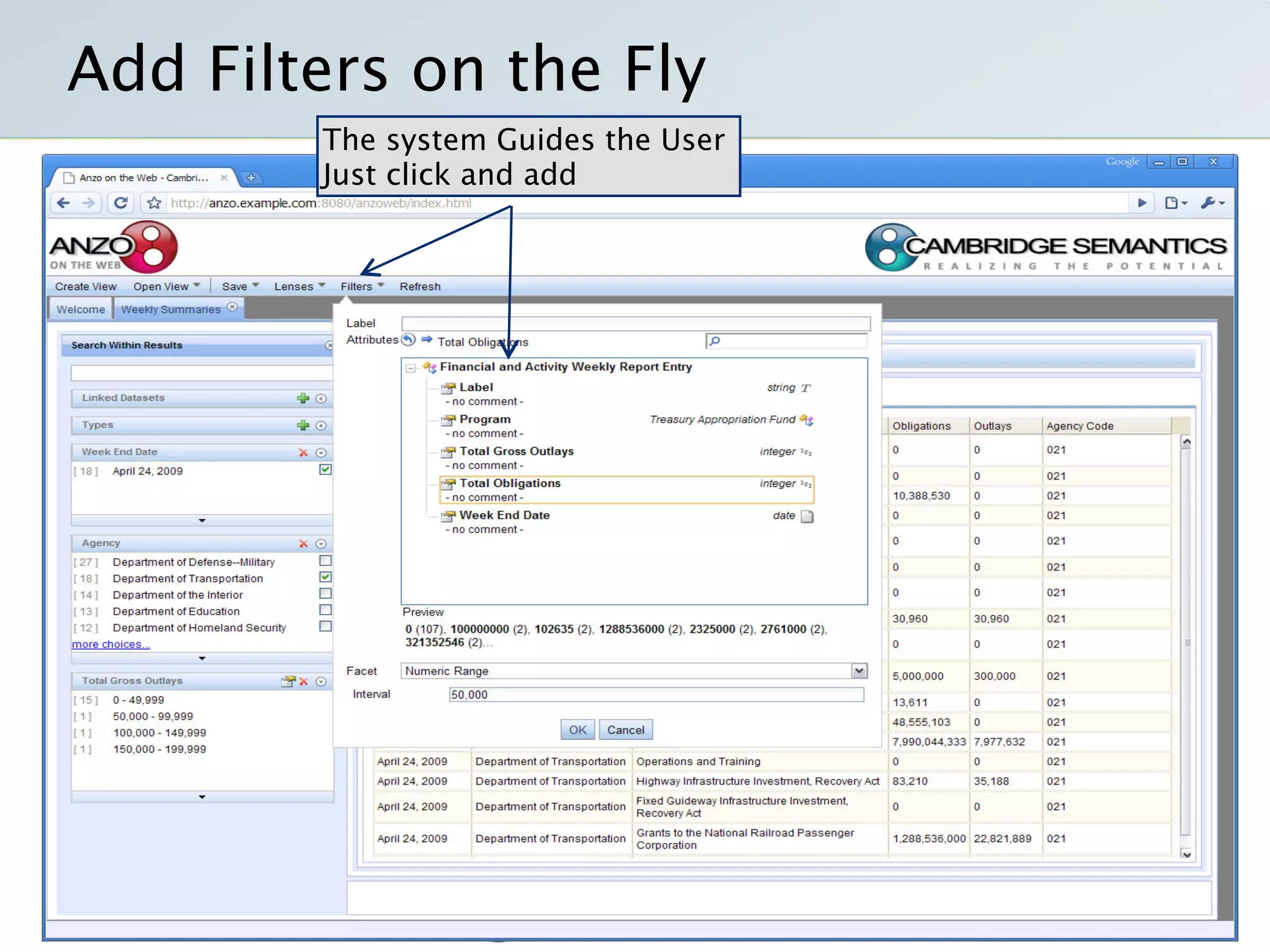This screenshot has height=952, width=1270.
Task: Remove the Week End Date filter
Action: click(303, 452)
